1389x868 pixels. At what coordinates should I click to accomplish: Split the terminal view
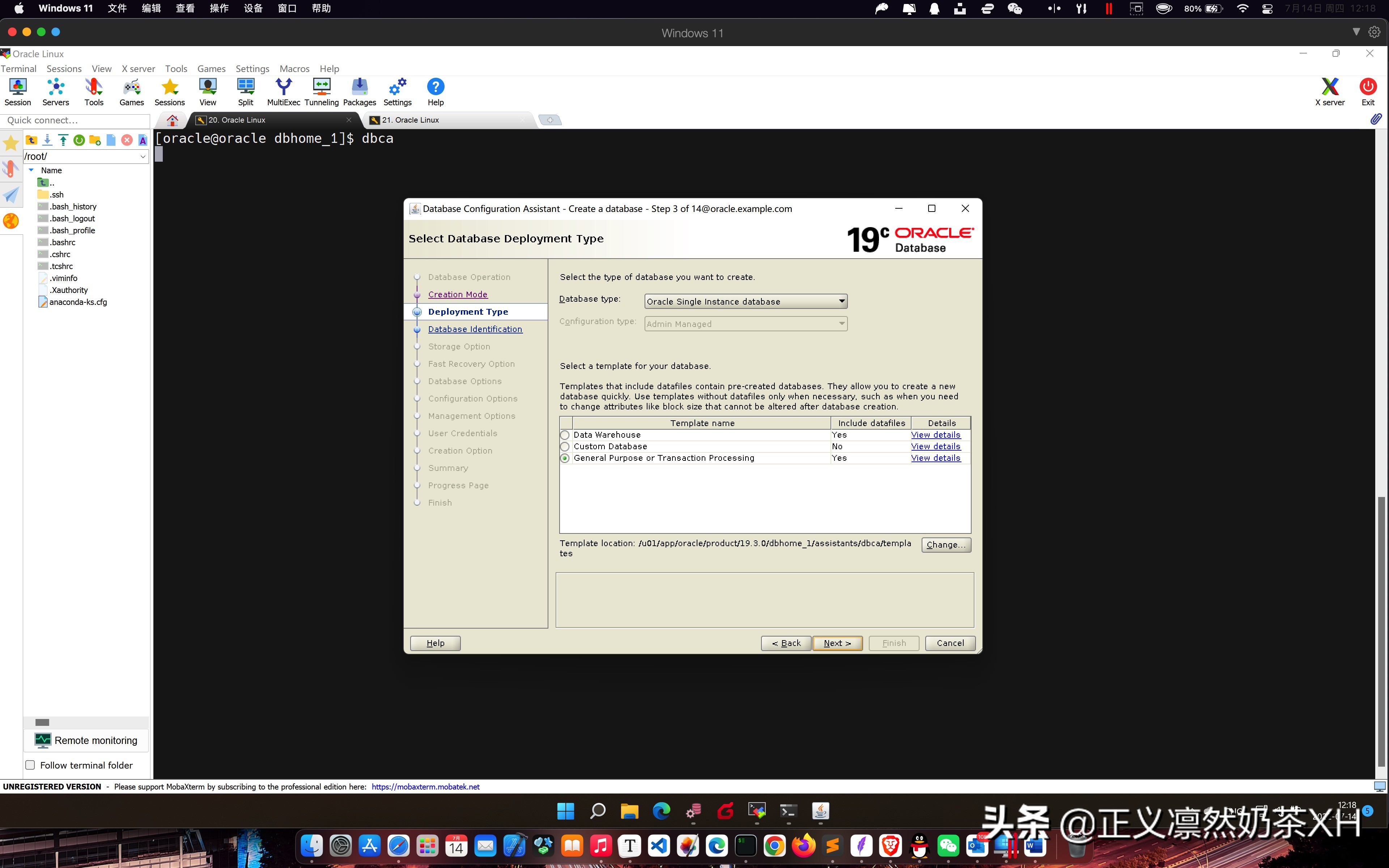click(x=246, y=91)
